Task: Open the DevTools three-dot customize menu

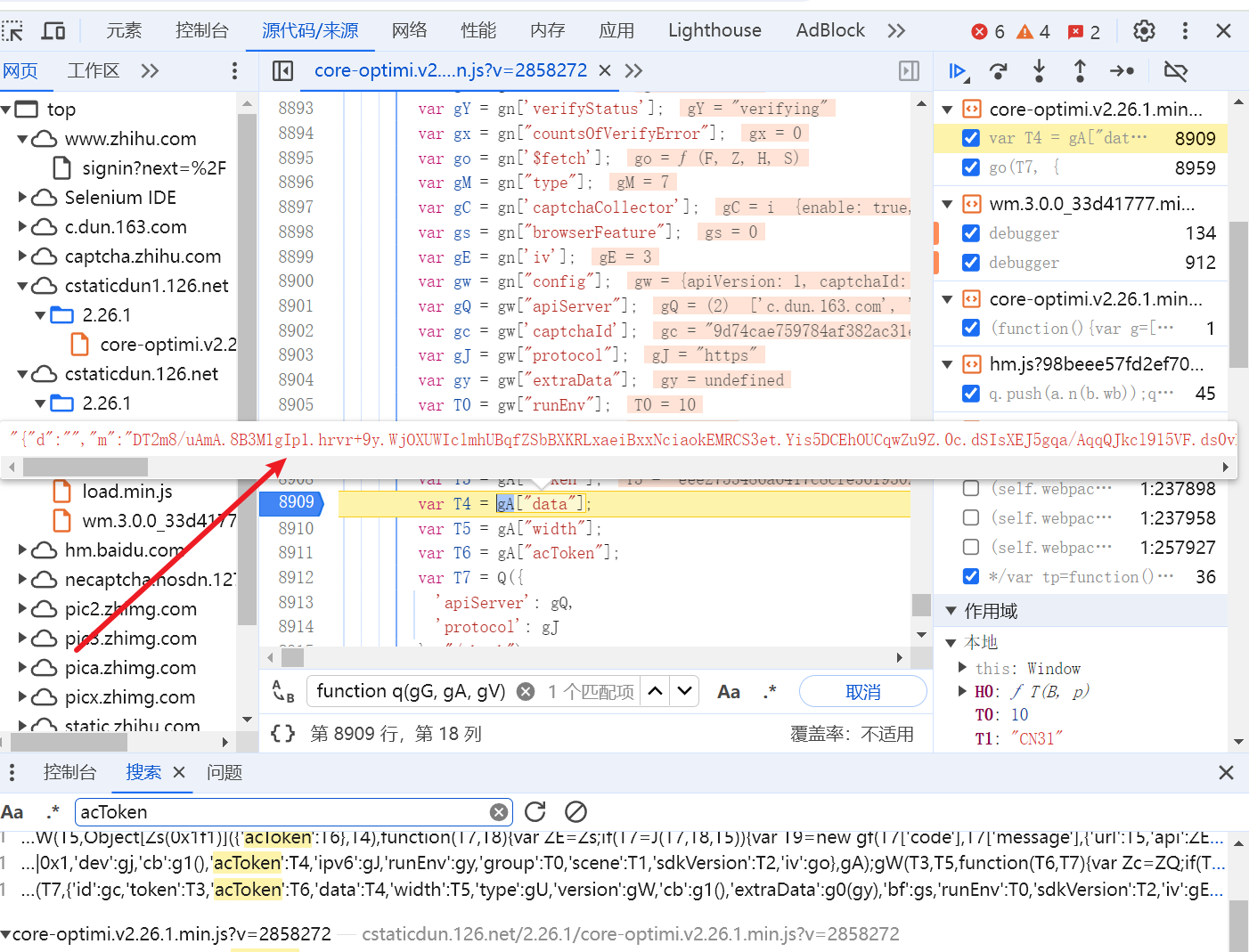Action: point(1185,31)
